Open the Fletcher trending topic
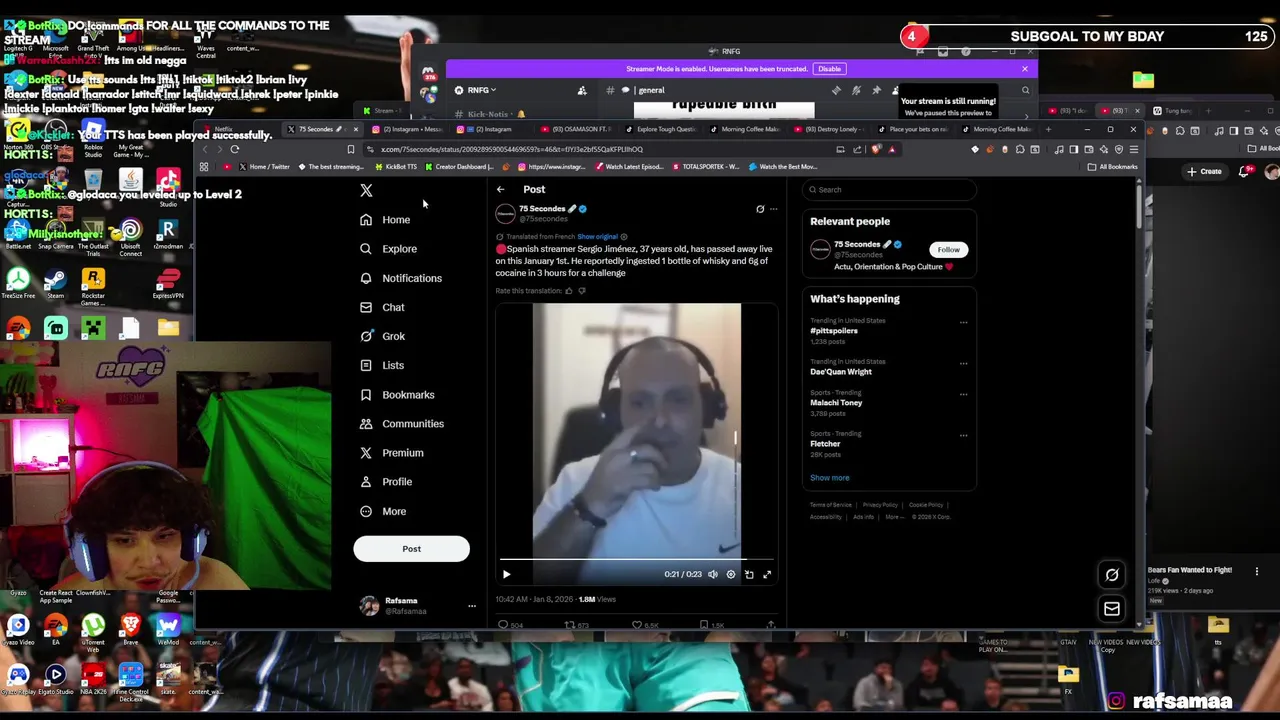This screenshot has width=1280, height=720. (825, 444)
